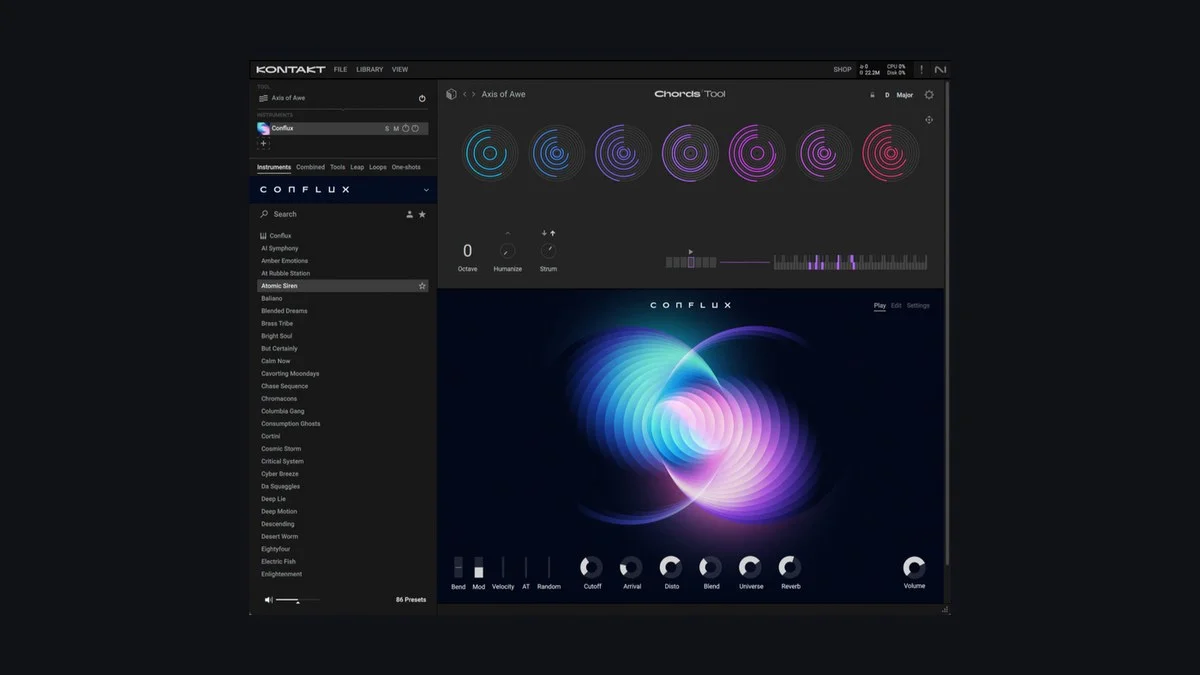The width and height of the screenshot is (1200, 675).
Task: Go to the next tool preset arrow
Action: click(x=474, y=94)
